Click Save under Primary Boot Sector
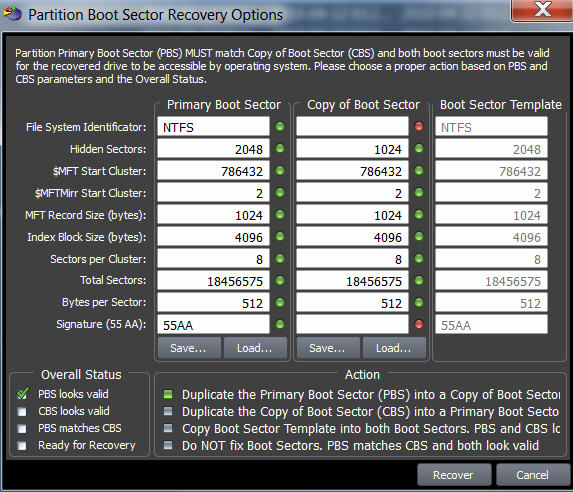Image resolution: width=573 pixels, height=492 pixels. (x=189, y=348)
